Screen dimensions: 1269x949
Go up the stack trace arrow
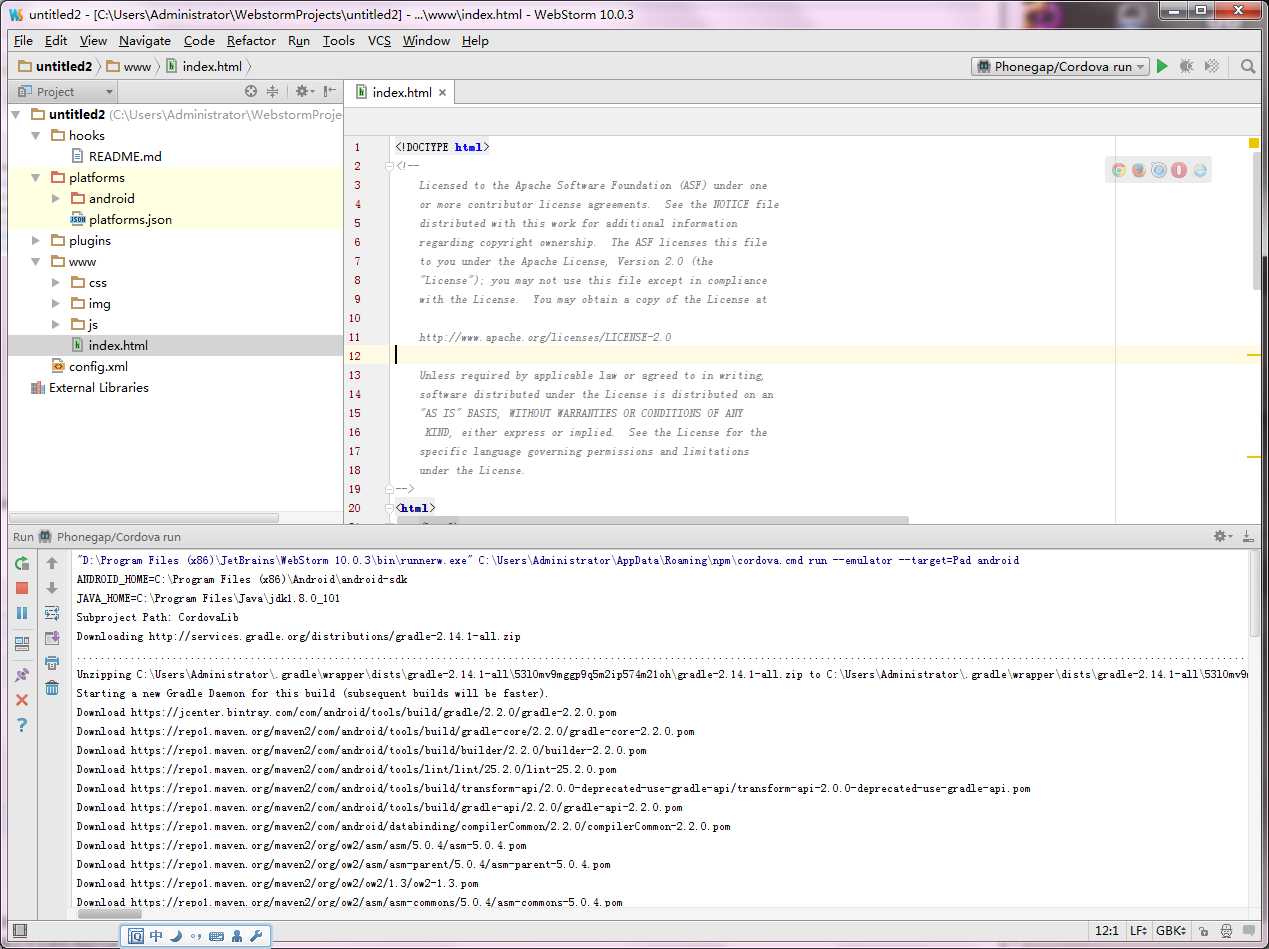point(52,564)
